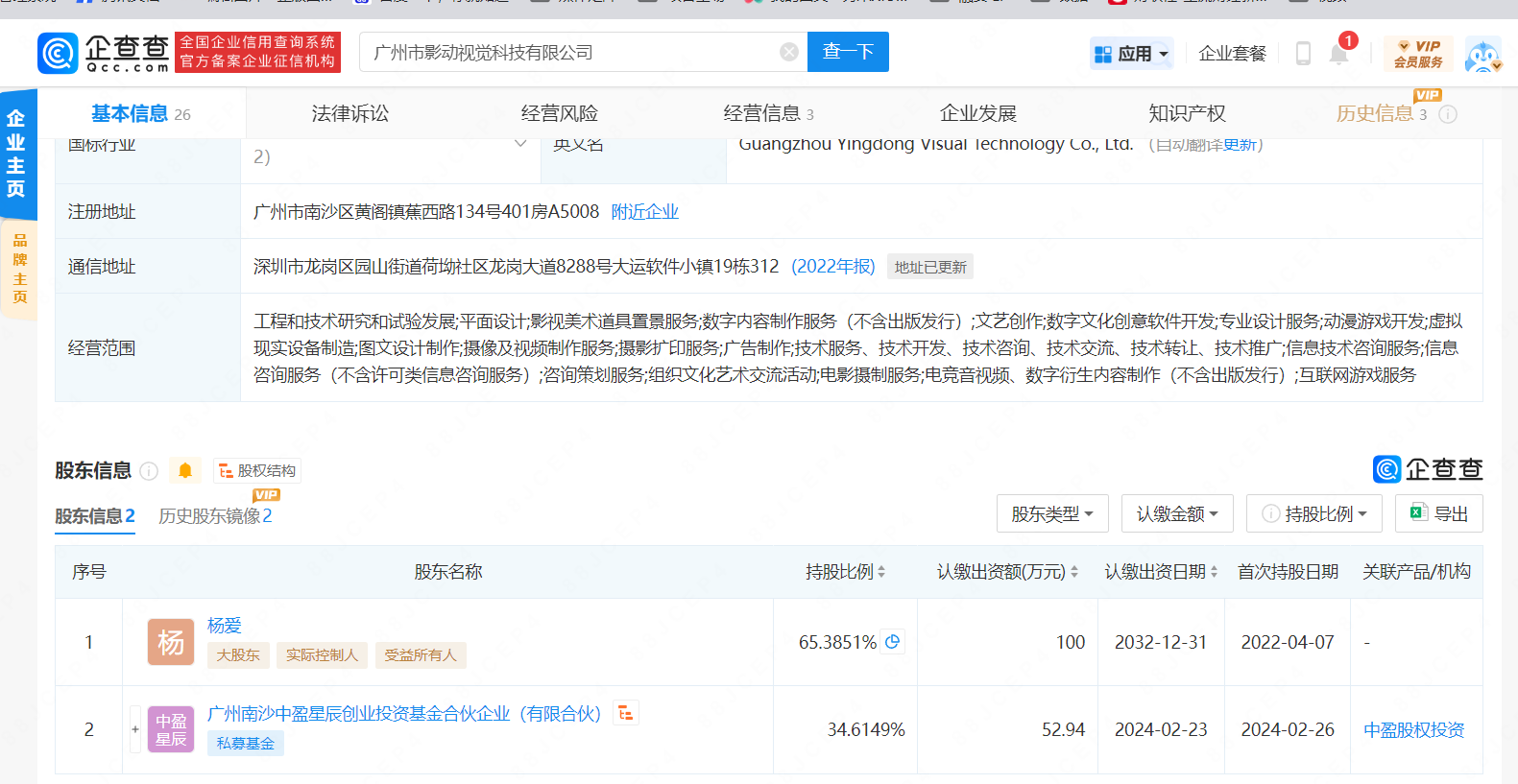Switch to 基本信息 tab
1518x784 pixels.
tap(141, 113)
